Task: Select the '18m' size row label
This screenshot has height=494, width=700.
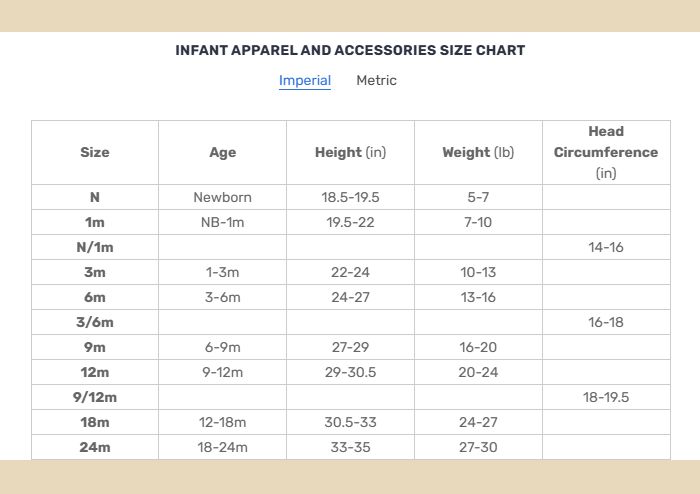Action: [95, 422]
